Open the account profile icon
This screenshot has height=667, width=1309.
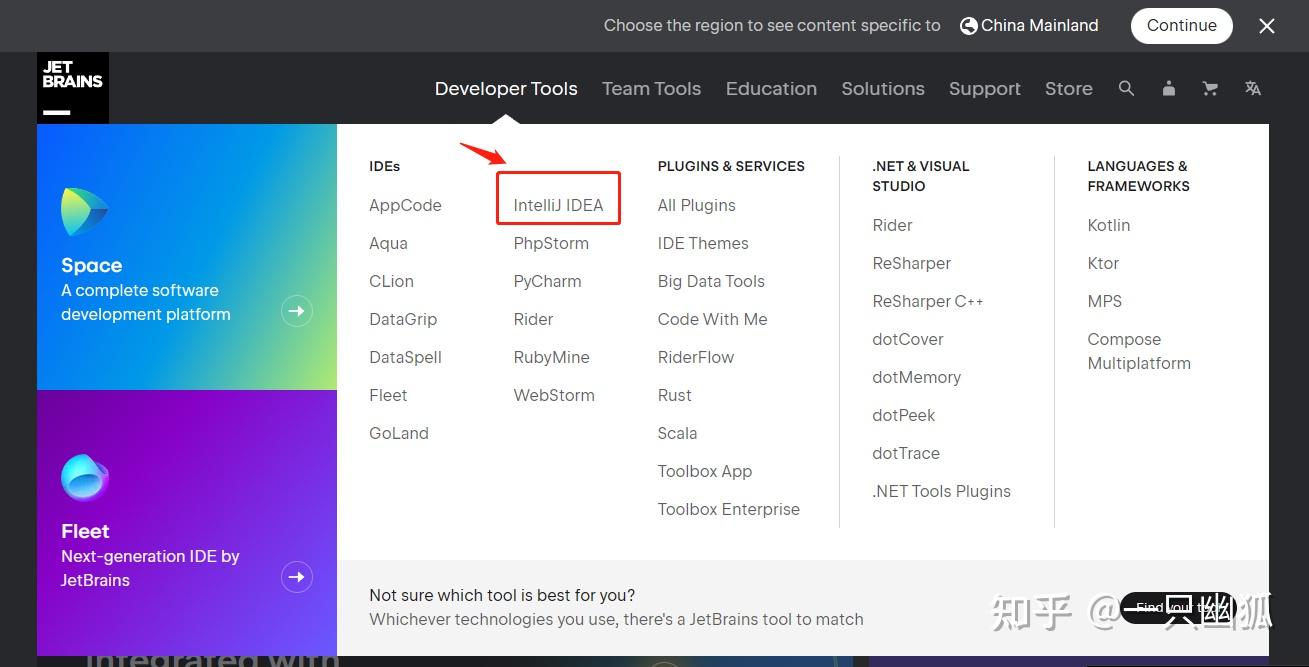[x=1168, y=88]
